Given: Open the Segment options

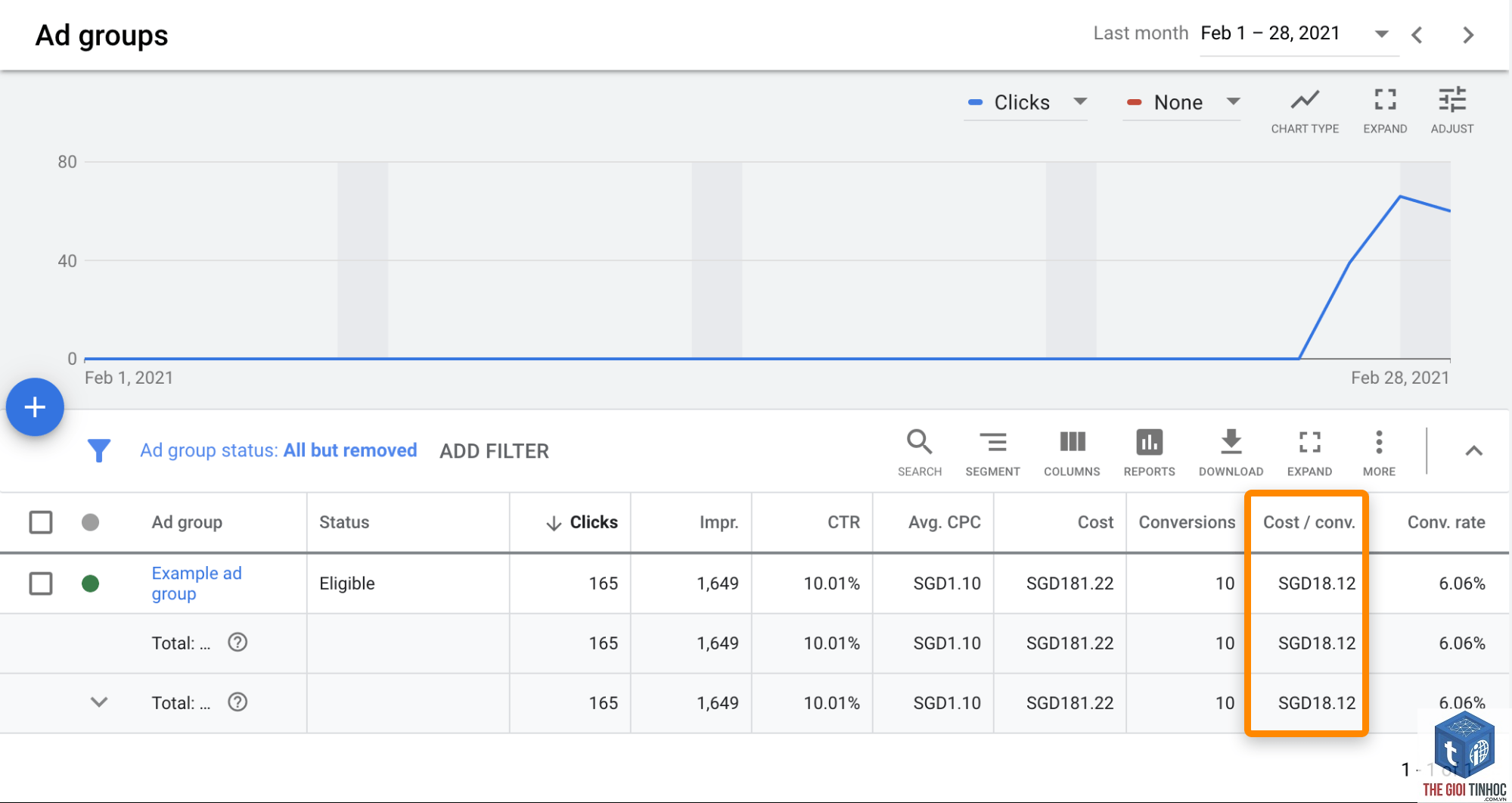Looking at the screenshot, I should coord(992,452).
